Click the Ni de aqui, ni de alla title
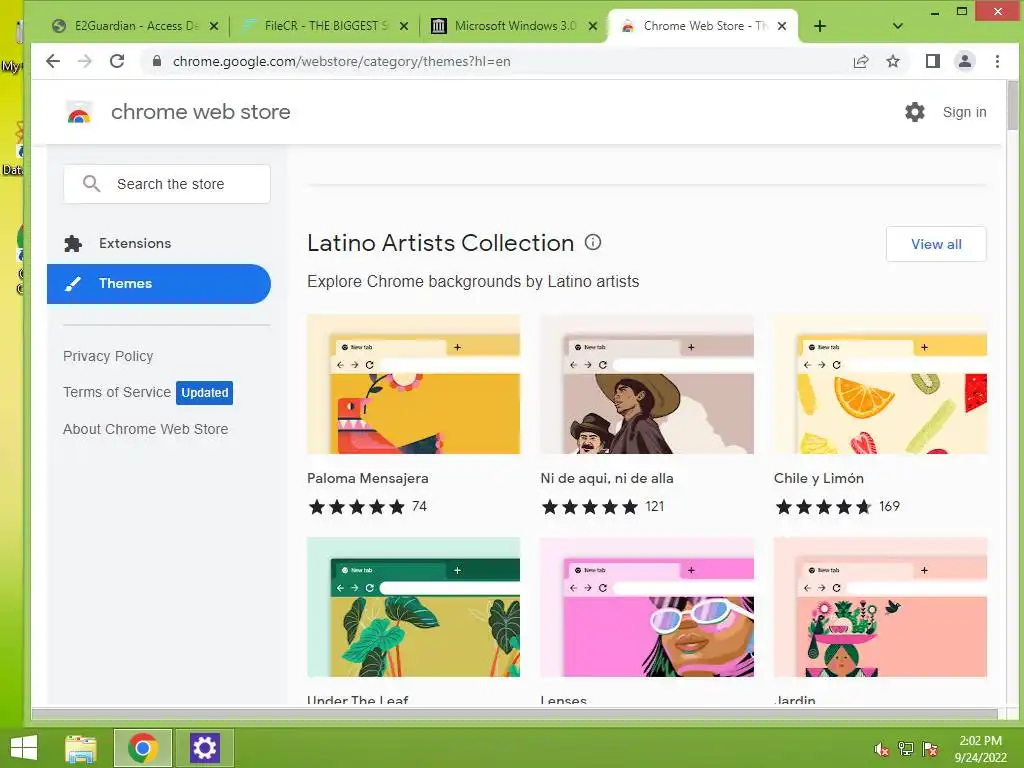The width and height of the screenshot is (1024, 768). click(607, 478)
